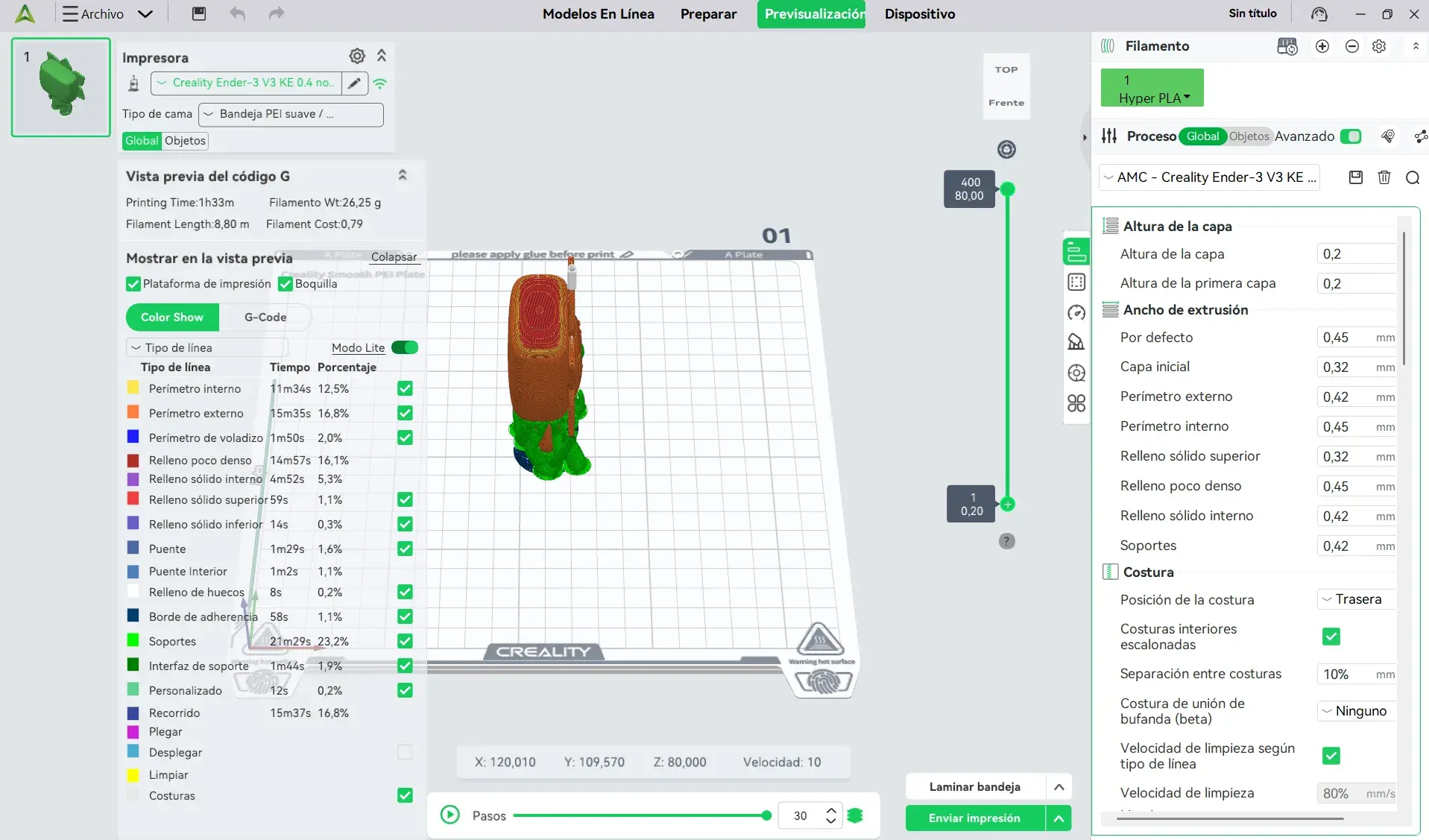Open printer settings gear icon

coord(357,56)
